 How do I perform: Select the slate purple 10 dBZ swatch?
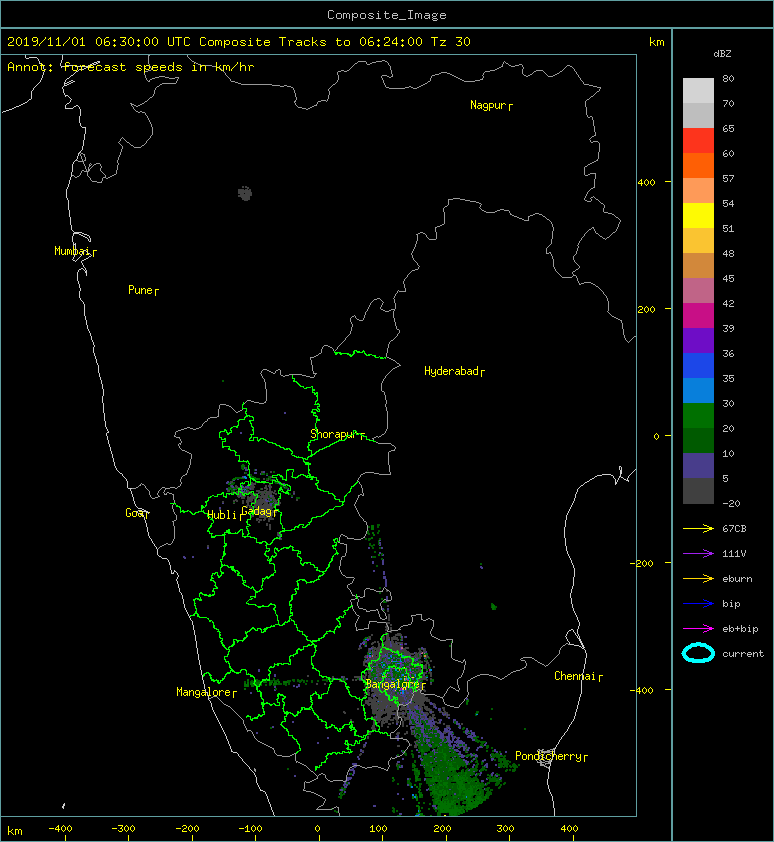click(x=698, y=465)
